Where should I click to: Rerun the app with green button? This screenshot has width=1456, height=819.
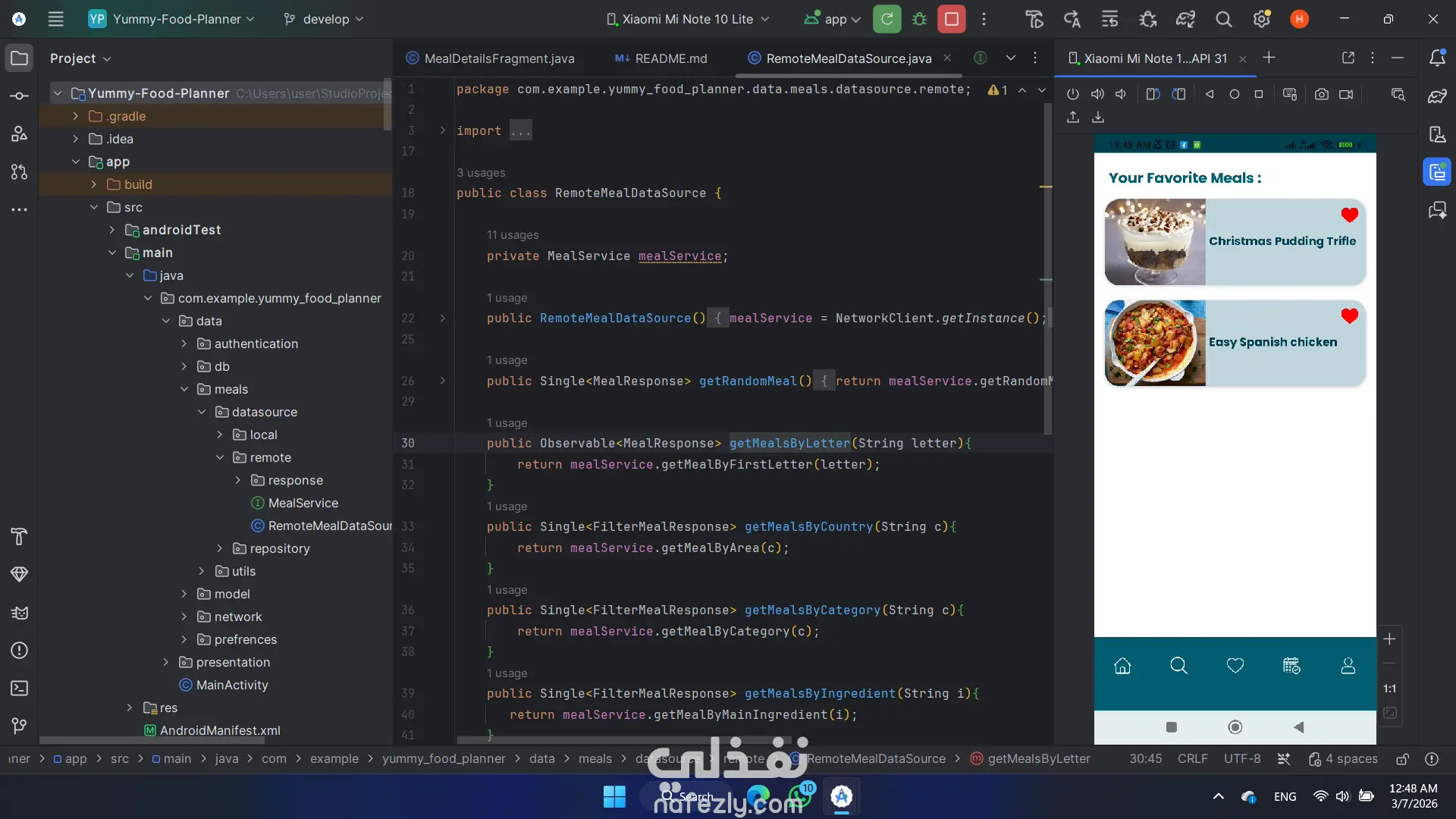(x=886, y=19)
